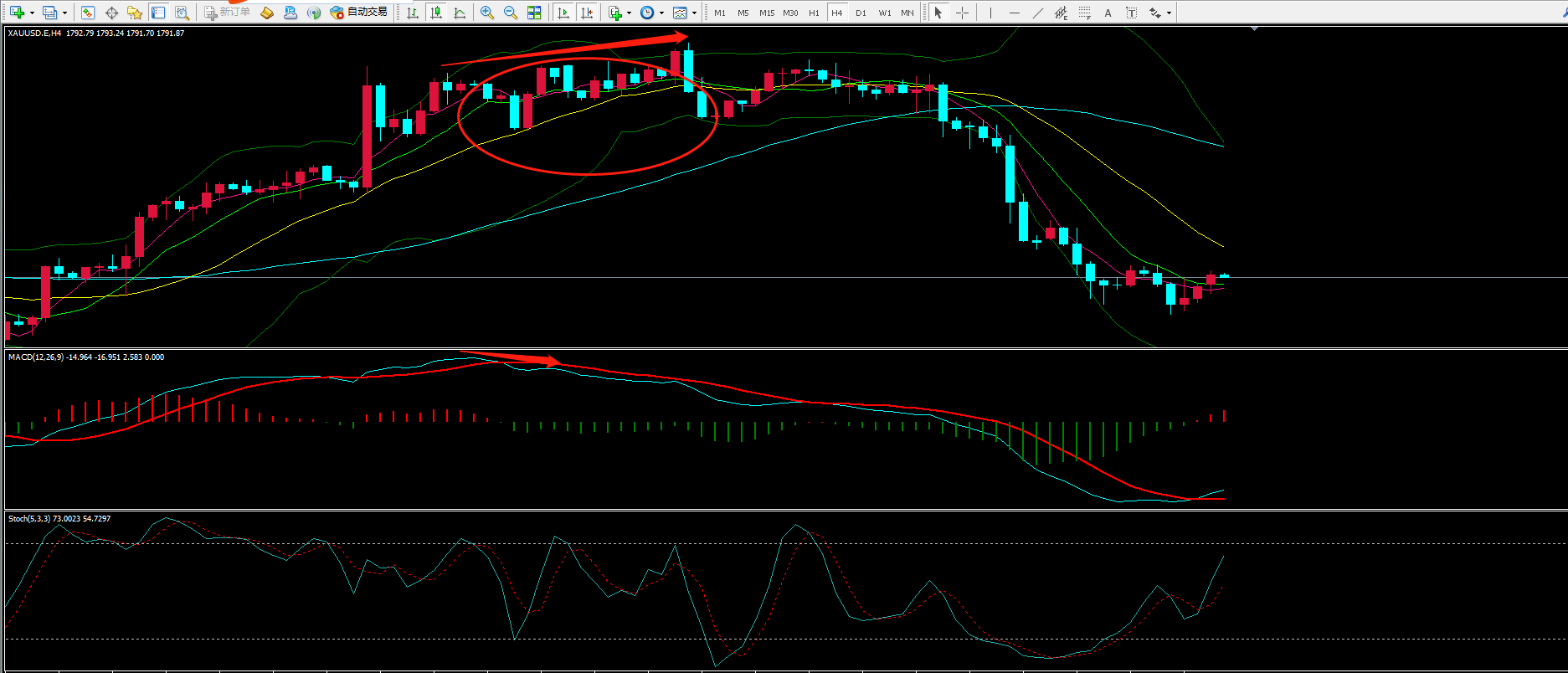Click the 新订单 new order button
The height and width of the screenshot is (673, 1568).
point(228,13)
